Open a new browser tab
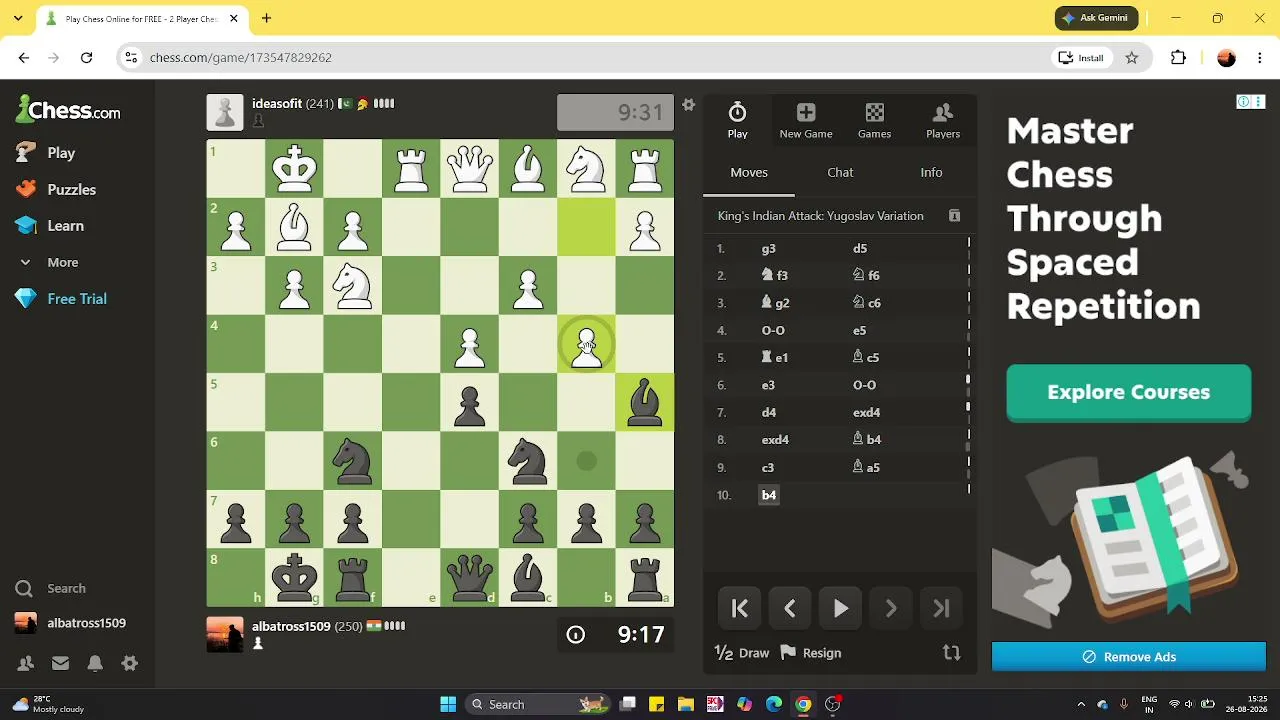The height and width of the screenshot is (720, 1280). click(266, 18)
